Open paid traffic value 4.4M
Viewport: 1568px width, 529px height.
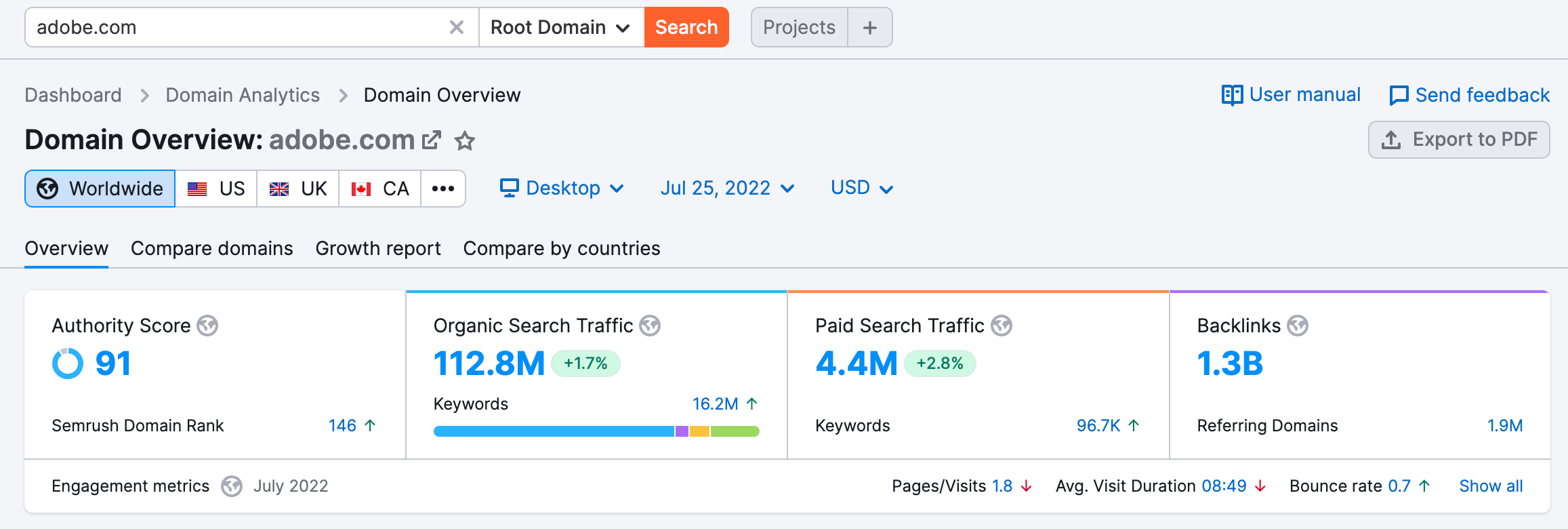(x=857, y=364)
